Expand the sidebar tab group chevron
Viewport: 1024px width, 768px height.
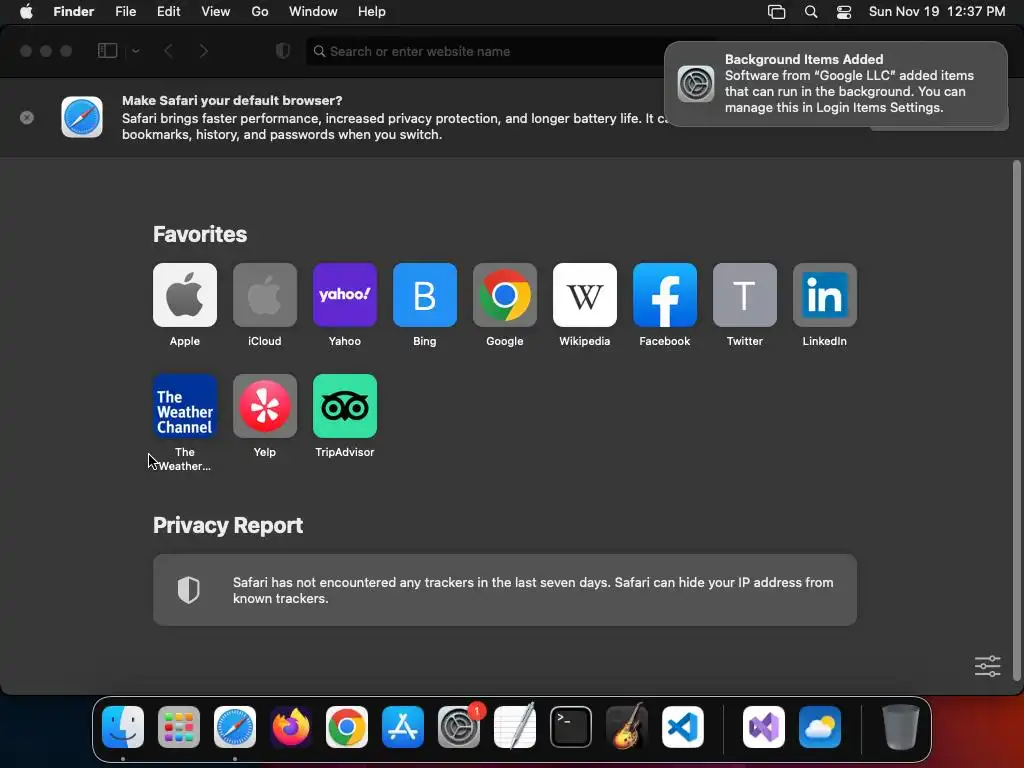[x=136, y=51]
